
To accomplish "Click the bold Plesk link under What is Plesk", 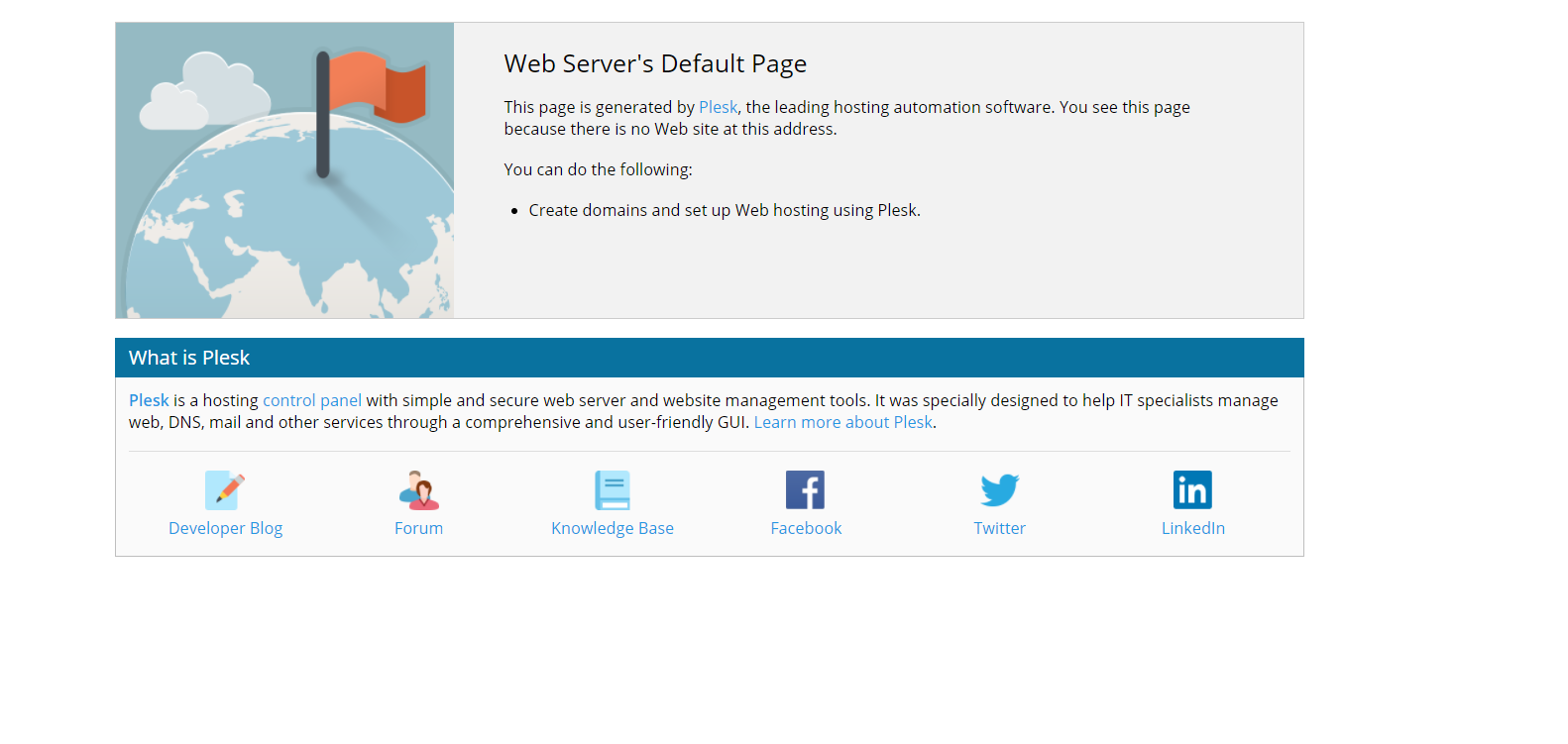I will (149, 400).
